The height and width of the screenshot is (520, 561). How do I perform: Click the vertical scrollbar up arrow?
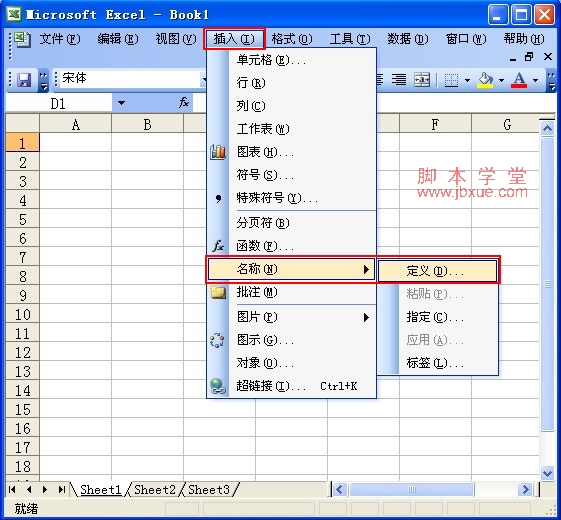pyautogui.click(x=547, y=128)
